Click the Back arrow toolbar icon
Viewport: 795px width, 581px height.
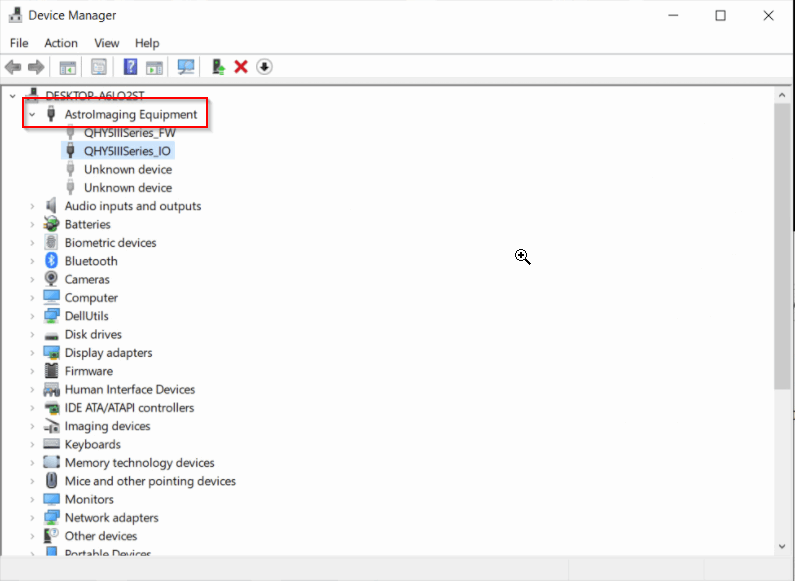point(13,66)
